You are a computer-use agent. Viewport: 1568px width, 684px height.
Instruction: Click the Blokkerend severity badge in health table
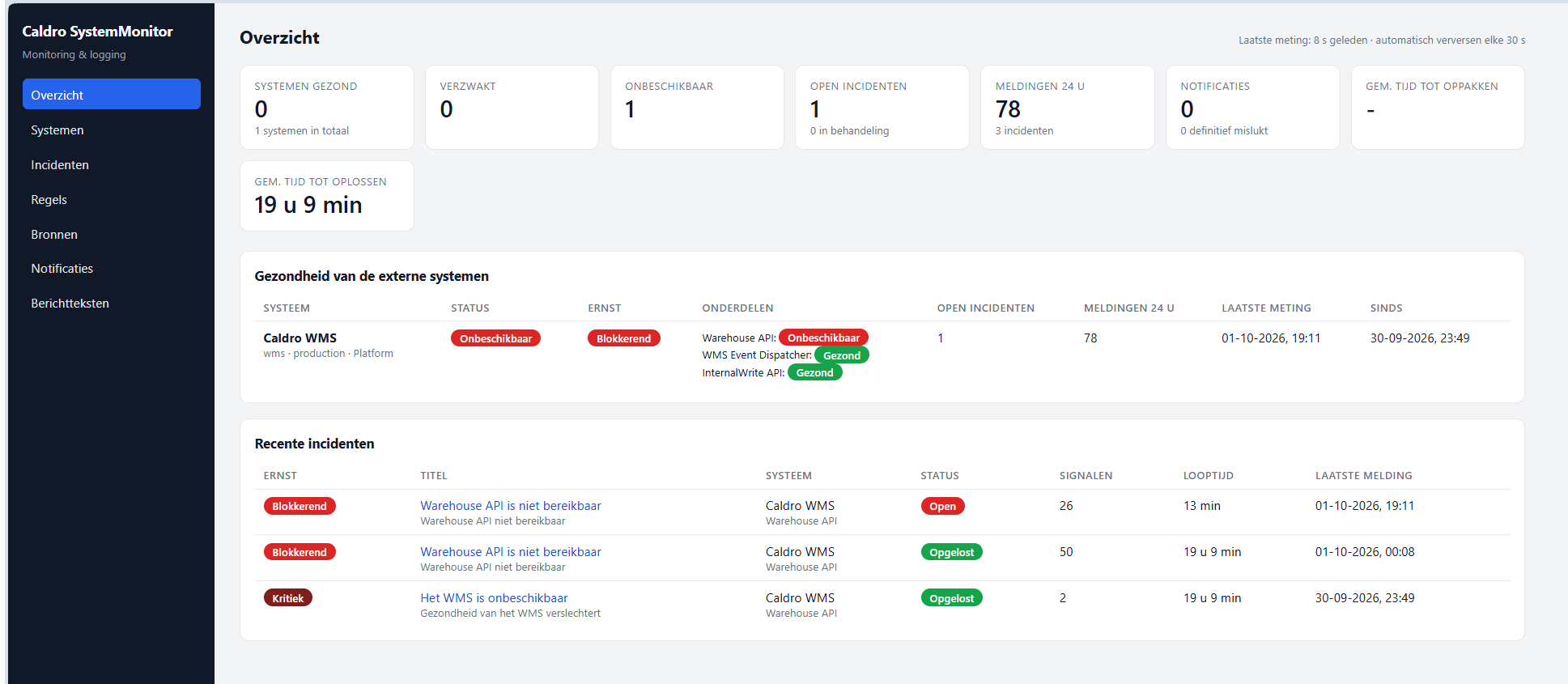point(623,338)
